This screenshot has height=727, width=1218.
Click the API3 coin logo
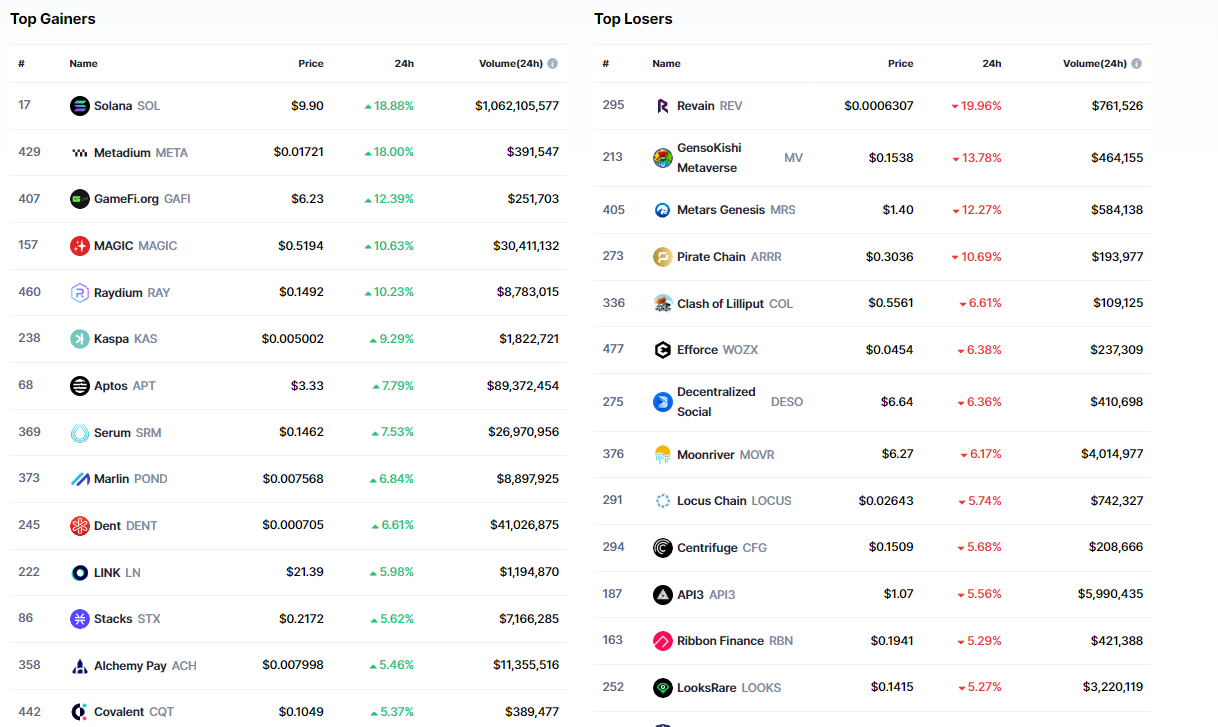[663, 595]
